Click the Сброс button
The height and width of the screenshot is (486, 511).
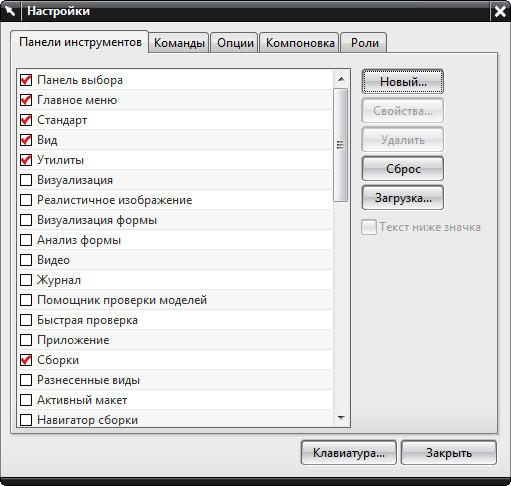point(403,169)
